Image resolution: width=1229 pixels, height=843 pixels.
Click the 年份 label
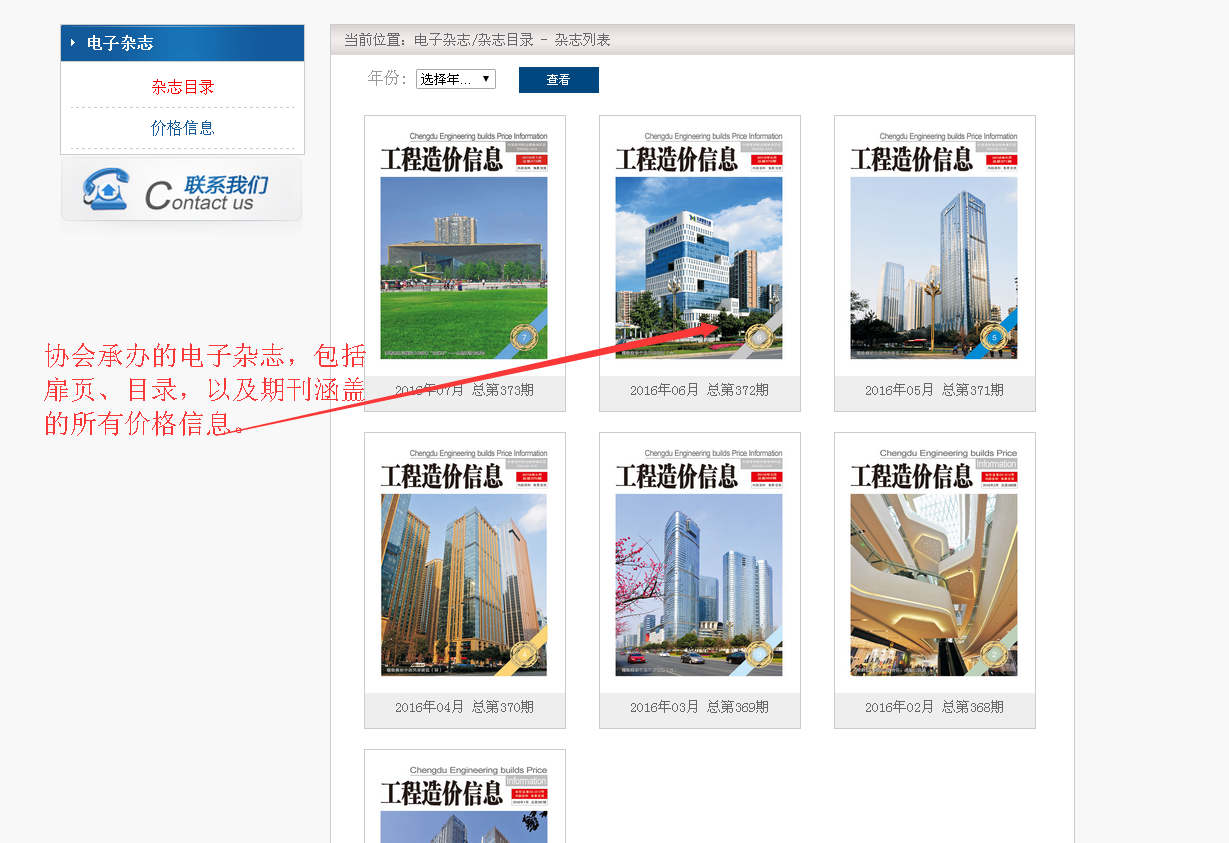click(x=387, y=79)
